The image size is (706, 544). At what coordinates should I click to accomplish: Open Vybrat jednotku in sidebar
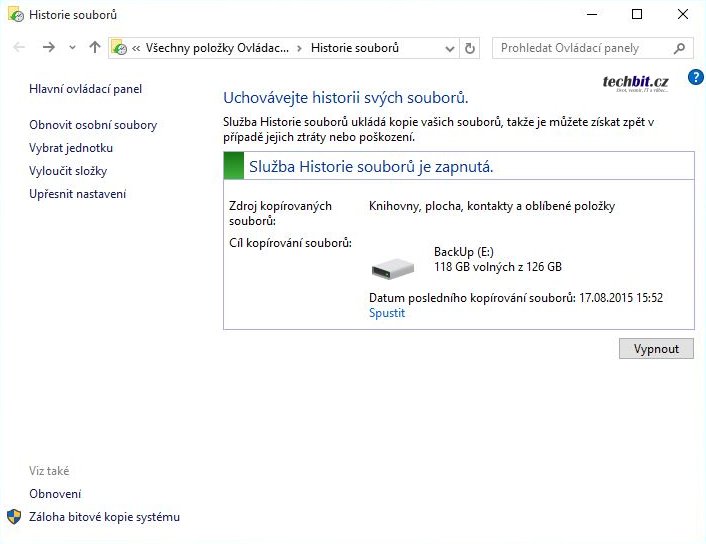pyautogui.click(x=71, y=148)
